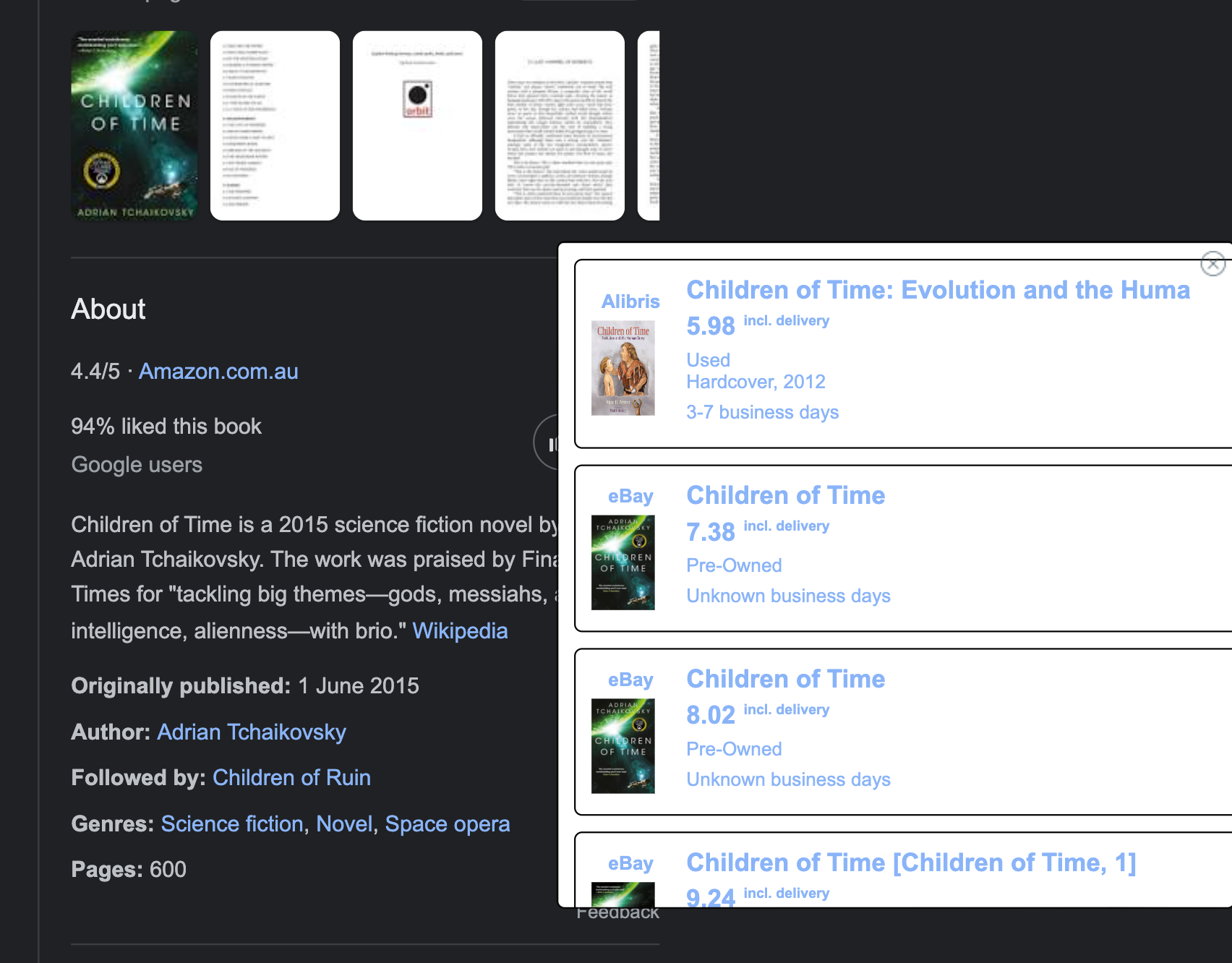Viewport: 1232px width, 963px height.
Task: Click the 7.38 incl. delivery price
Action: [758, 531]
